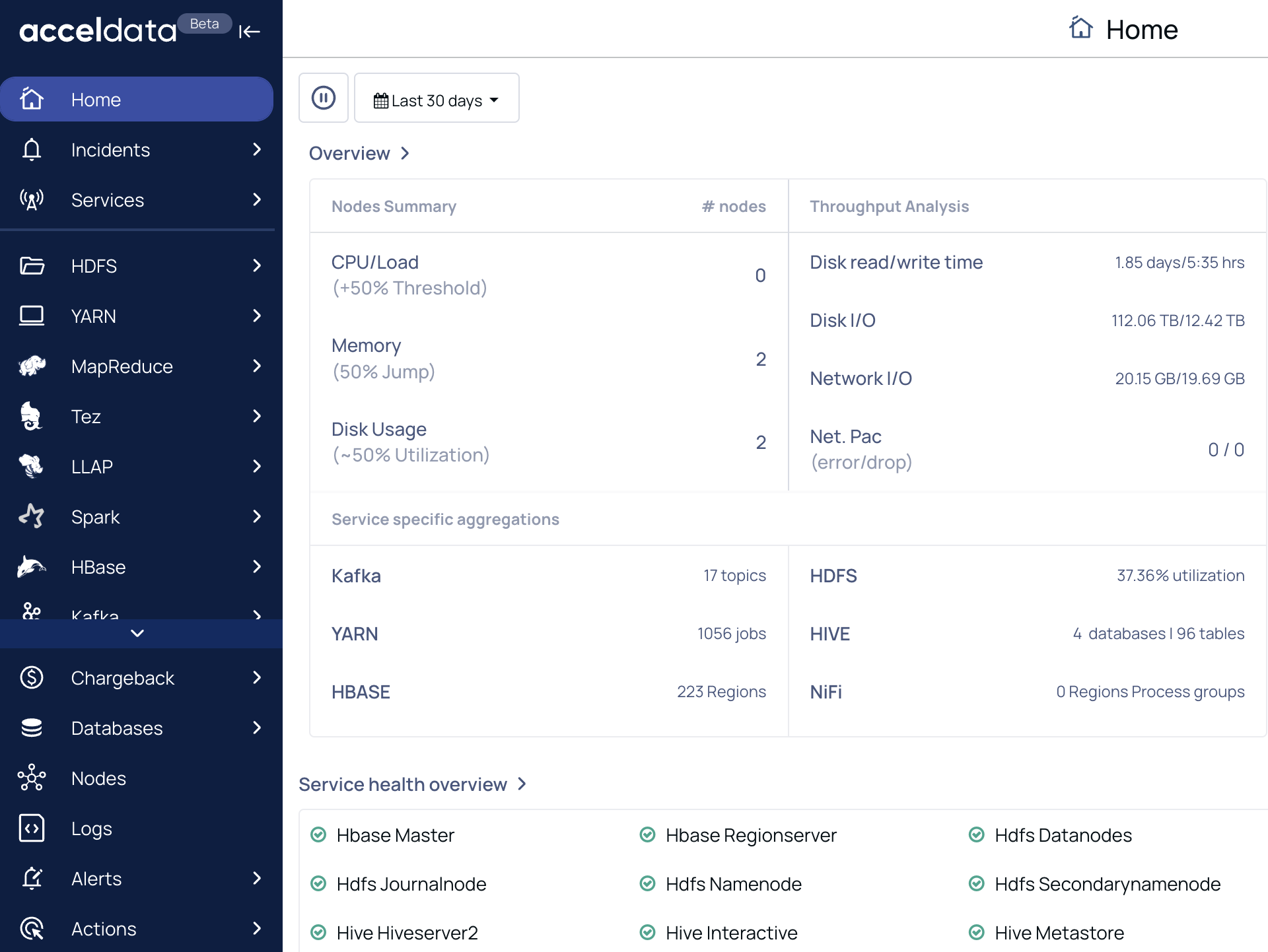Open the Last 30 days date range dropdown
Screen dimensions: 1268x952
(x=437, y=98)
